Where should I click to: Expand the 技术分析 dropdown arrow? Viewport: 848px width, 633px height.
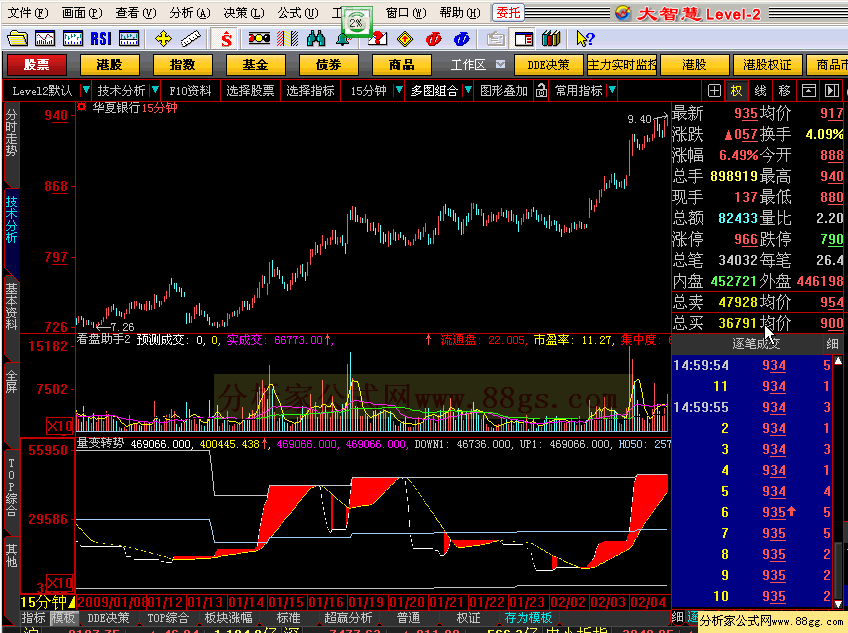155,90
